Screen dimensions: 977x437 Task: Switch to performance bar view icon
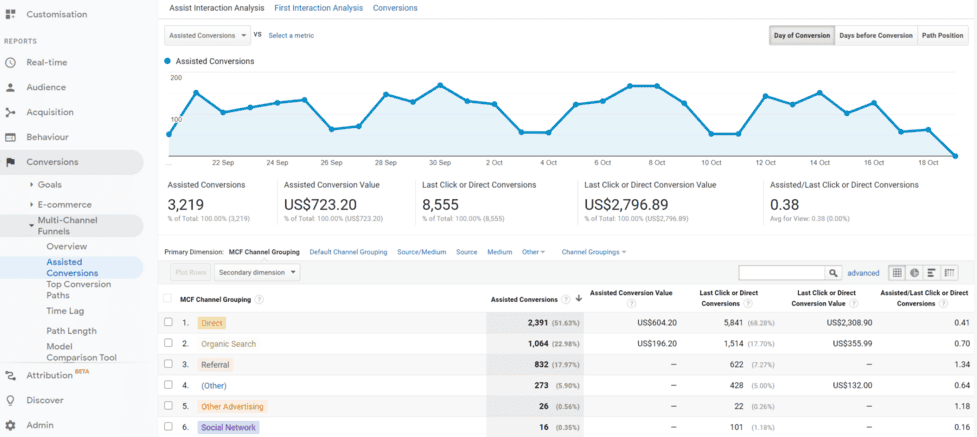(931, 272)
